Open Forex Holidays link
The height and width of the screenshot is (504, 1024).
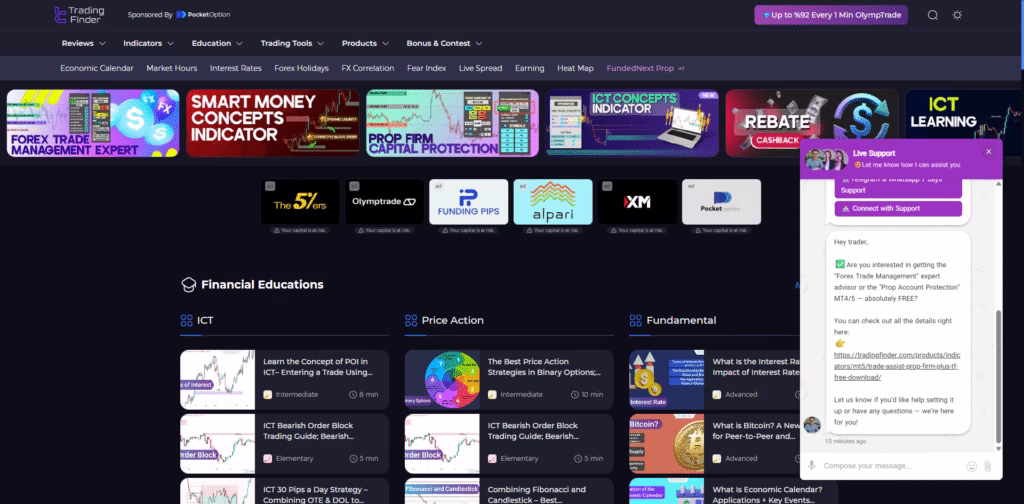coord(301,68)
